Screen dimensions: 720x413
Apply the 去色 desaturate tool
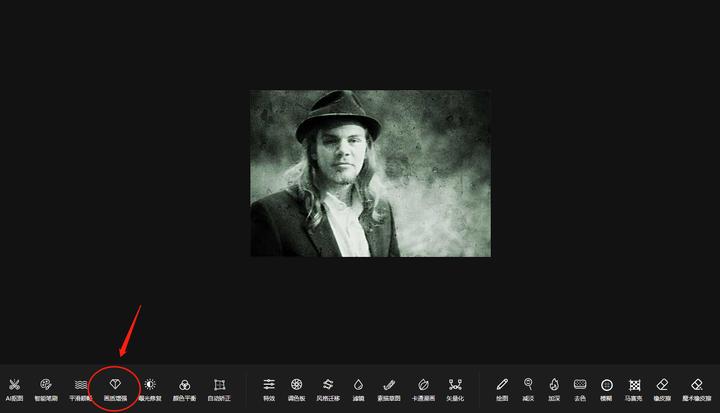[x=580, y=385]
